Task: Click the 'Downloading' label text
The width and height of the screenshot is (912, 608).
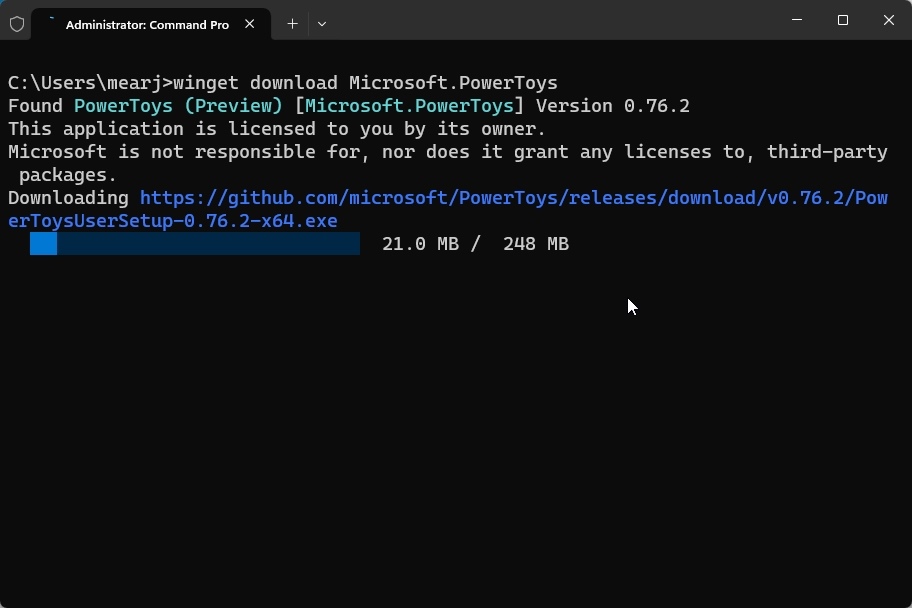Action: click(x=68, y=198)
